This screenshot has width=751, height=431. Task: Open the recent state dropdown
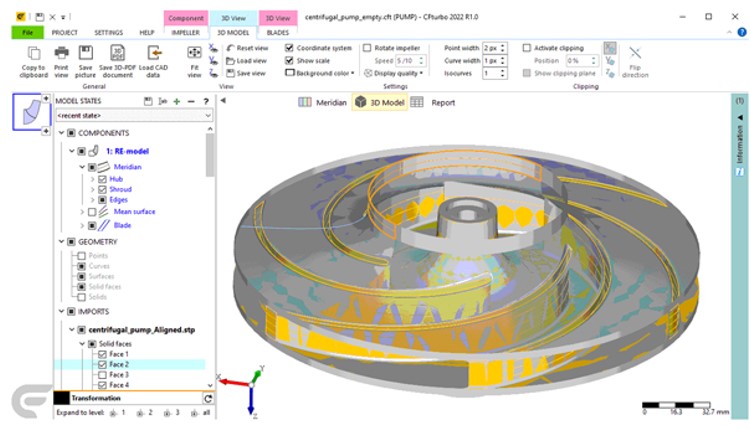(134, 116)
